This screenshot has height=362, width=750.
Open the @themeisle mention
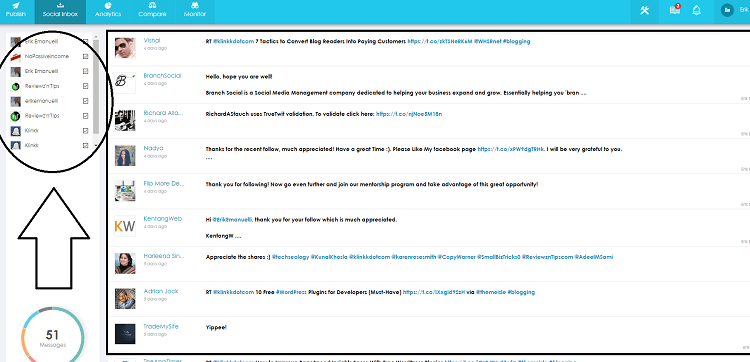tap(490, 292)
